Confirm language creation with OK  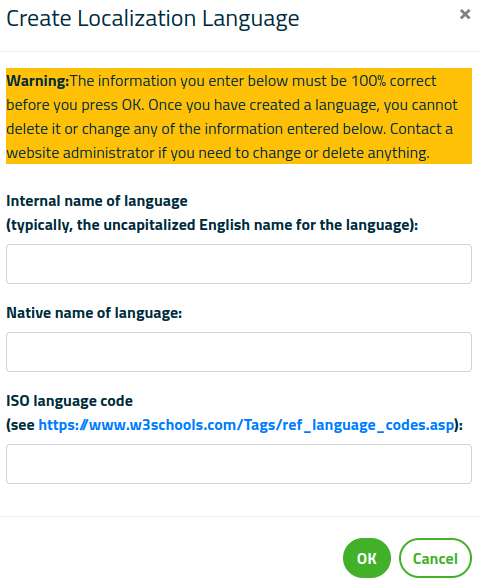(367, 558)
